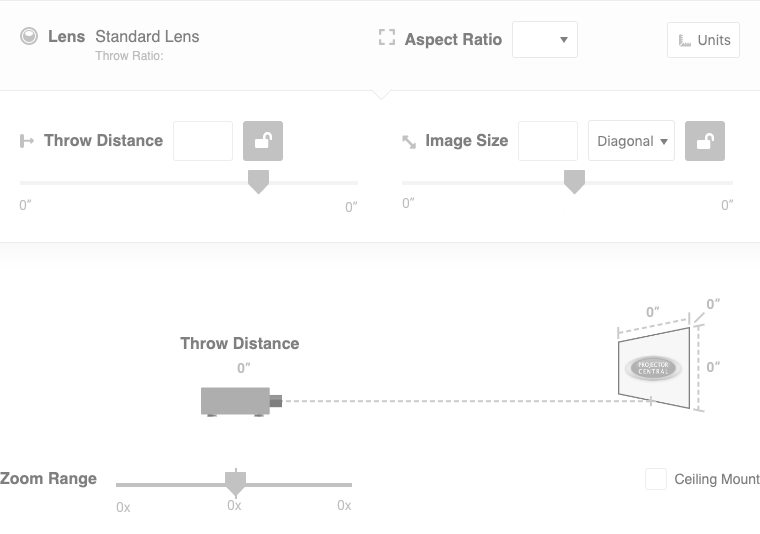This screenshot has height=534, width=760.
Task: Click the Aspect Ratio dropdown arrow
Action: (x=564, y=40)
